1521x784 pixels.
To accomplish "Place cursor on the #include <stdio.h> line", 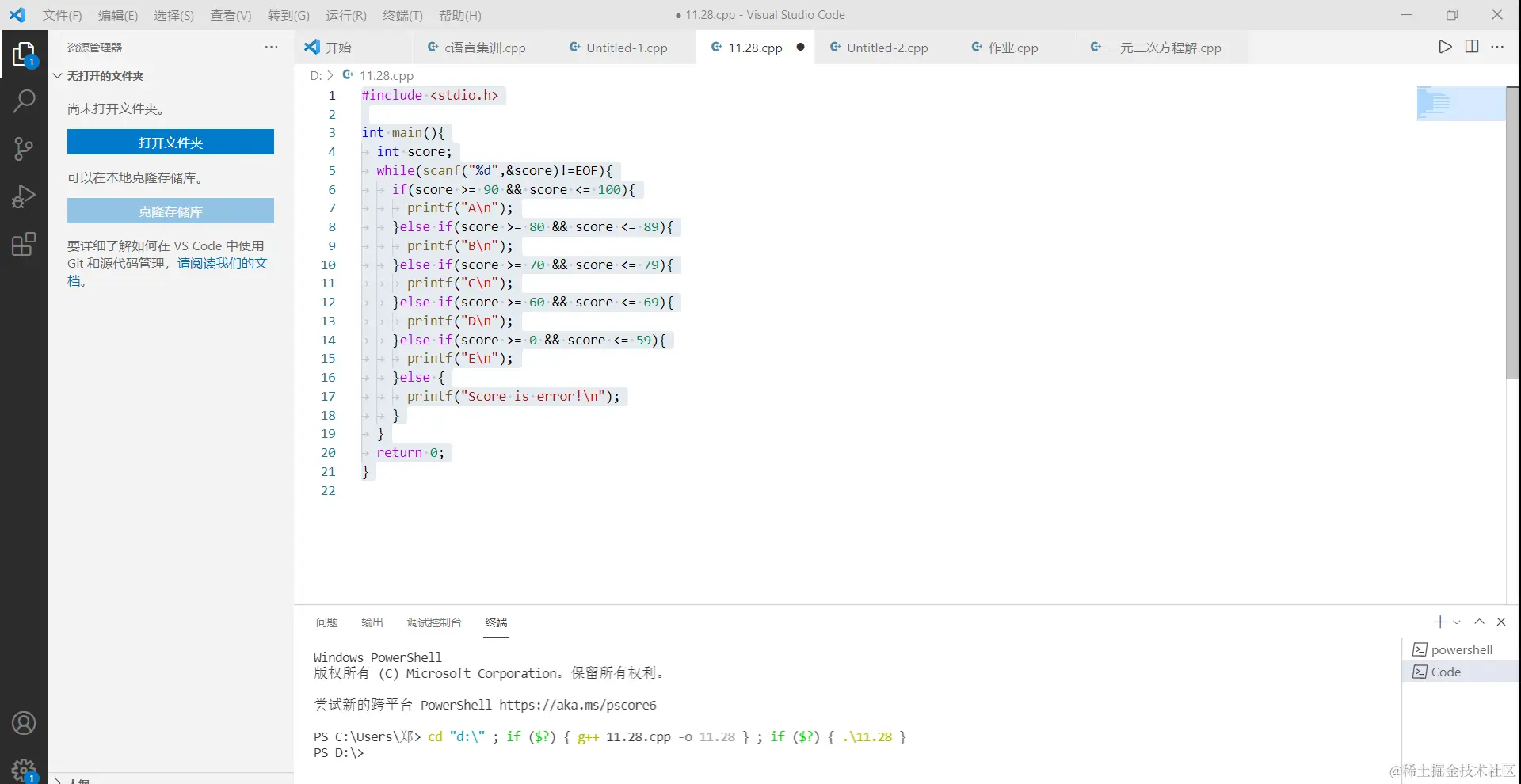I will [430, 95].
